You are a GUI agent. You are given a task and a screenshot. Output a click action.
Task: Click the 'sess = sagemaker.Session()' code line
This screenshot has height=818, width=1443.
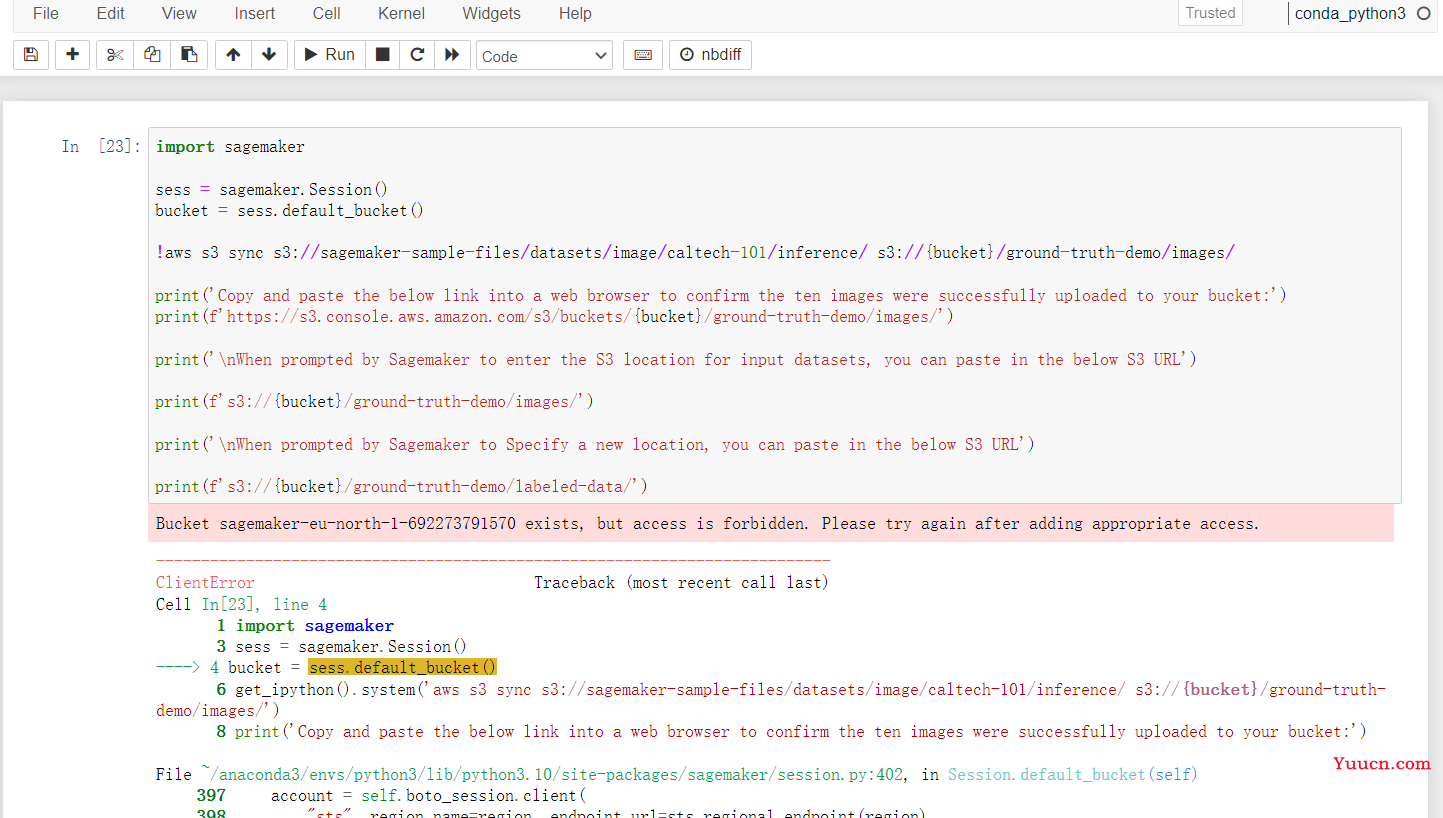[271, 189]
